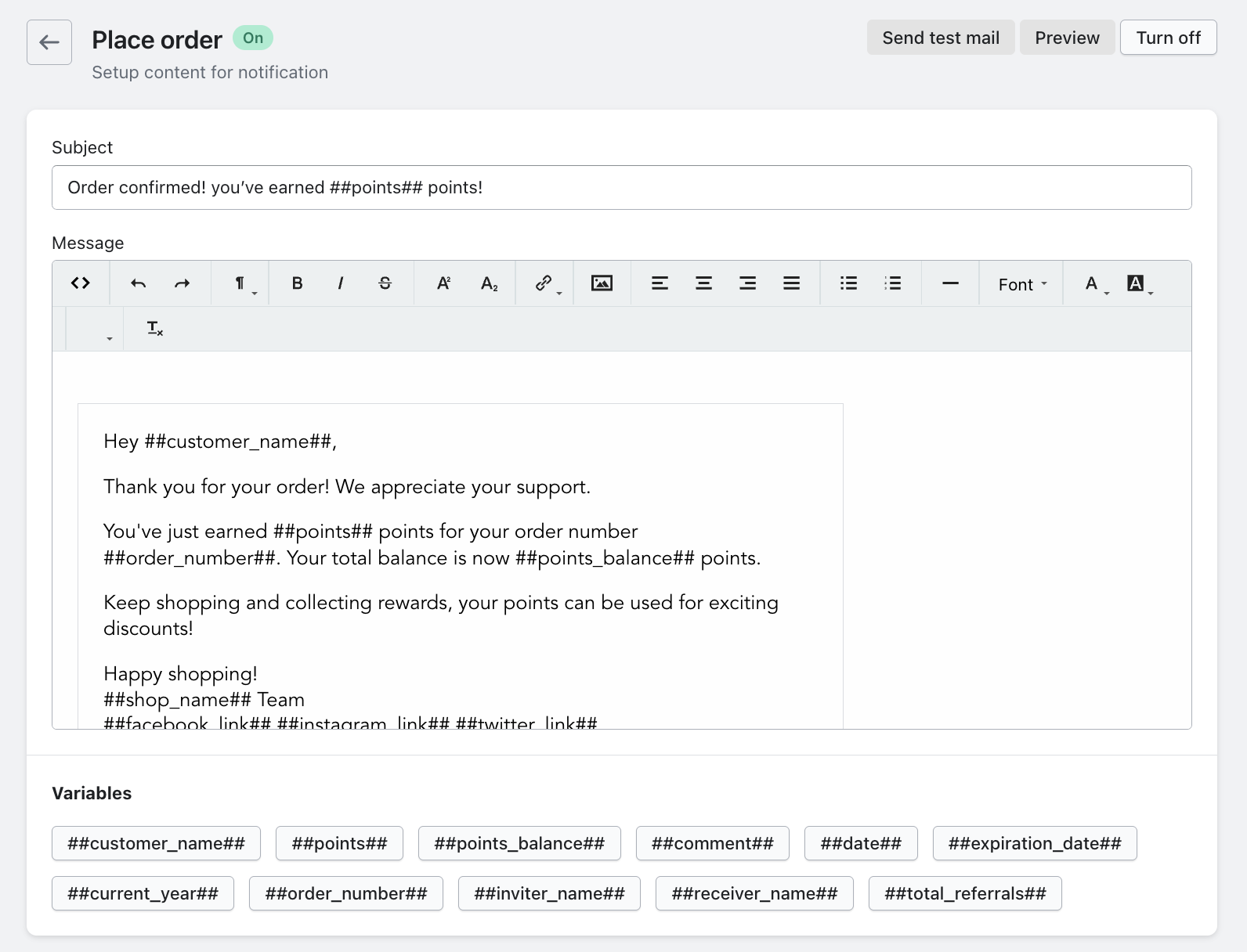The height and width of the screenshot is (952, 1247).
Task: Clear formatting with the Tx icon
Action: coord(155,329)
